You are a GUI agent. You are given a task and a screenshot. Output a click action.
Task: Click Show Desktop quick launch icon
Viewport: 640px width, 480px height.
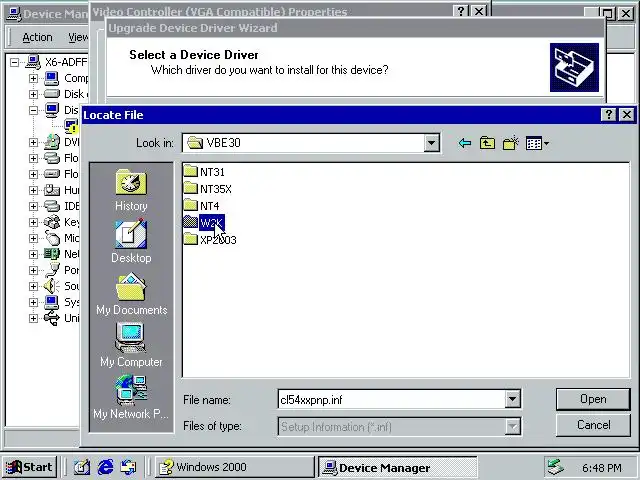pos(82,467)
